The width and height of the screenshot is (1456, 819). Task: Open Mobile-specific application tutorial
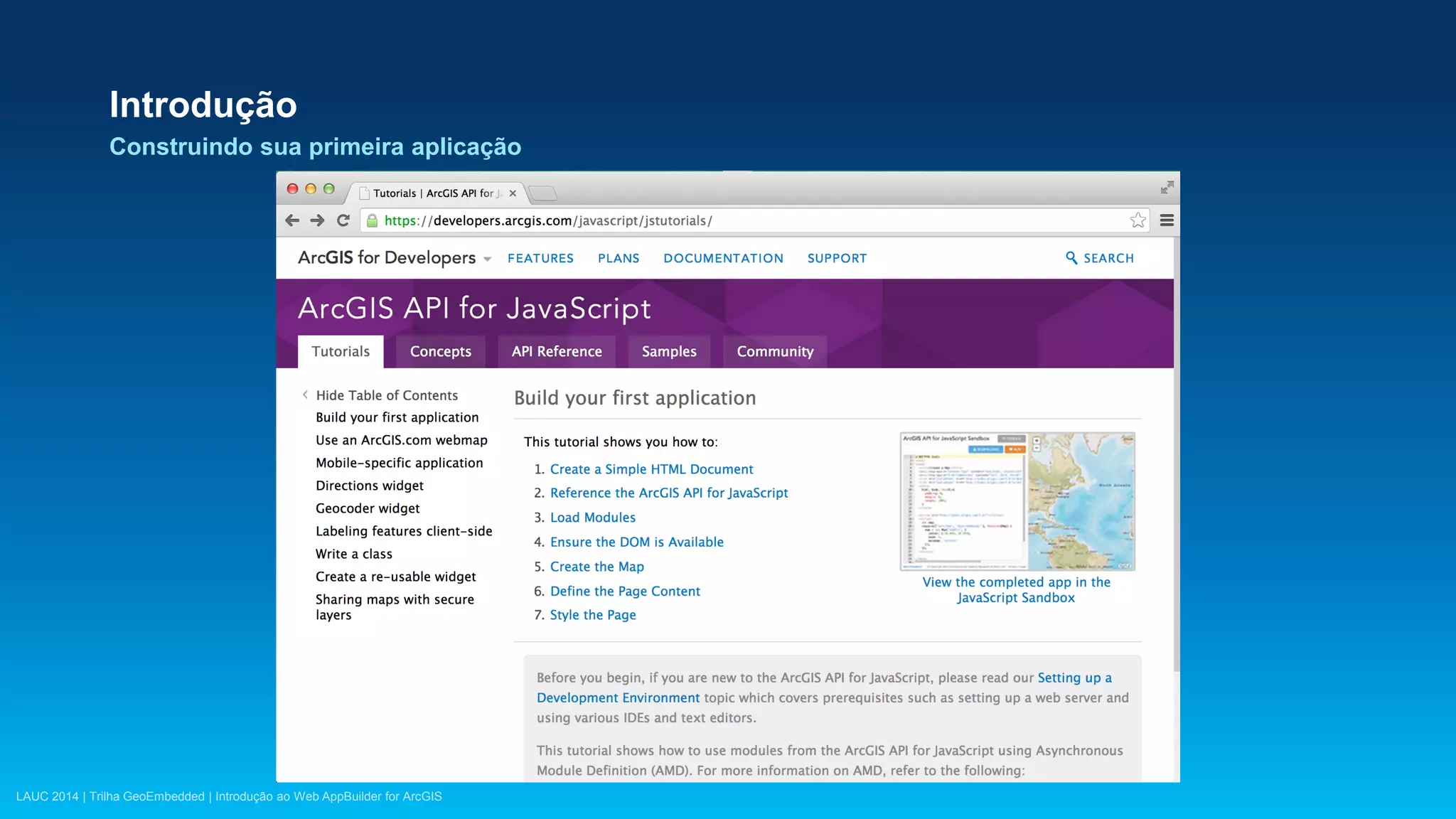(x=400, y=463)
